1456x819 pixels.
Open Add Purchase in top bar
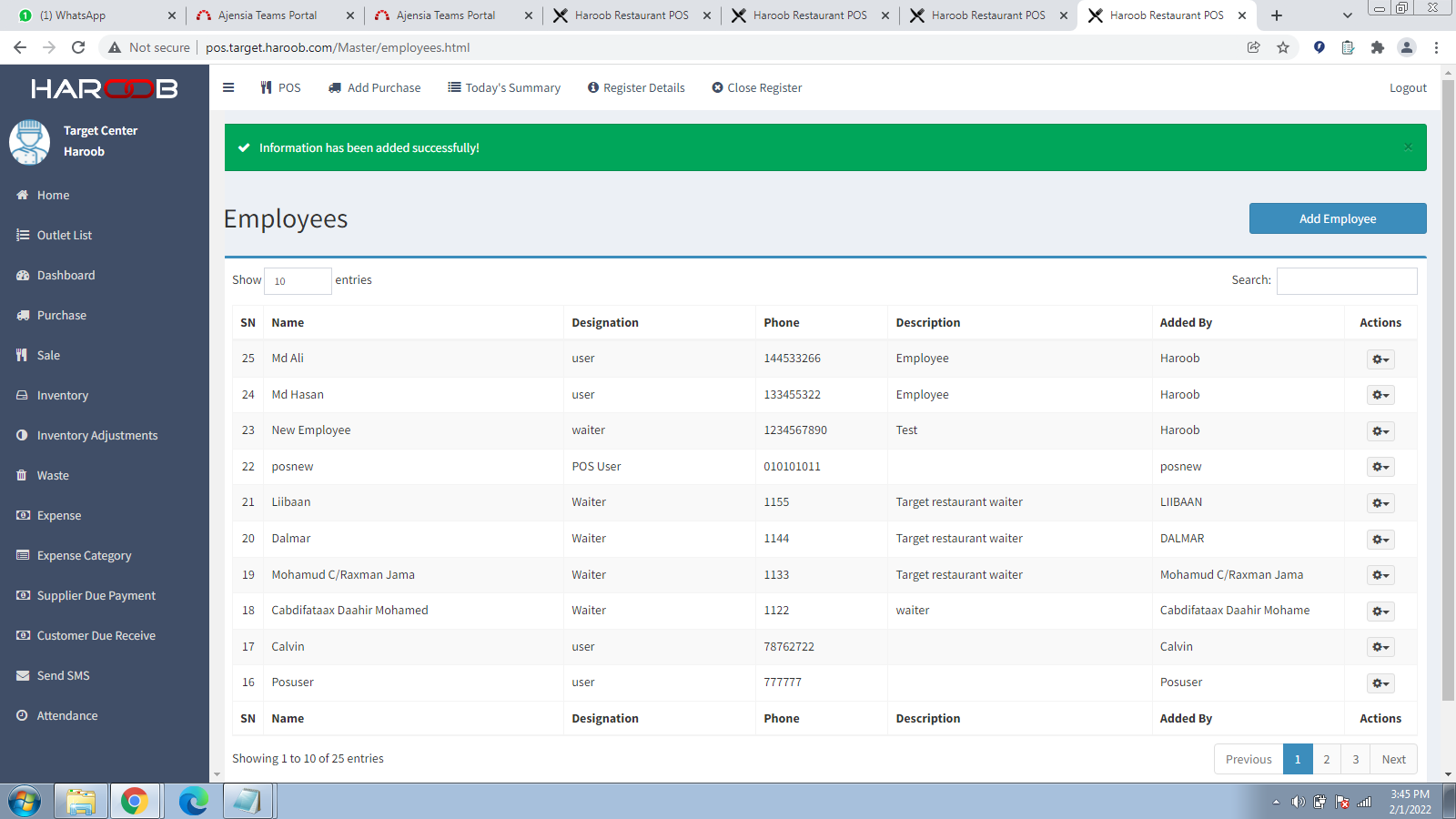click(375, 88)
